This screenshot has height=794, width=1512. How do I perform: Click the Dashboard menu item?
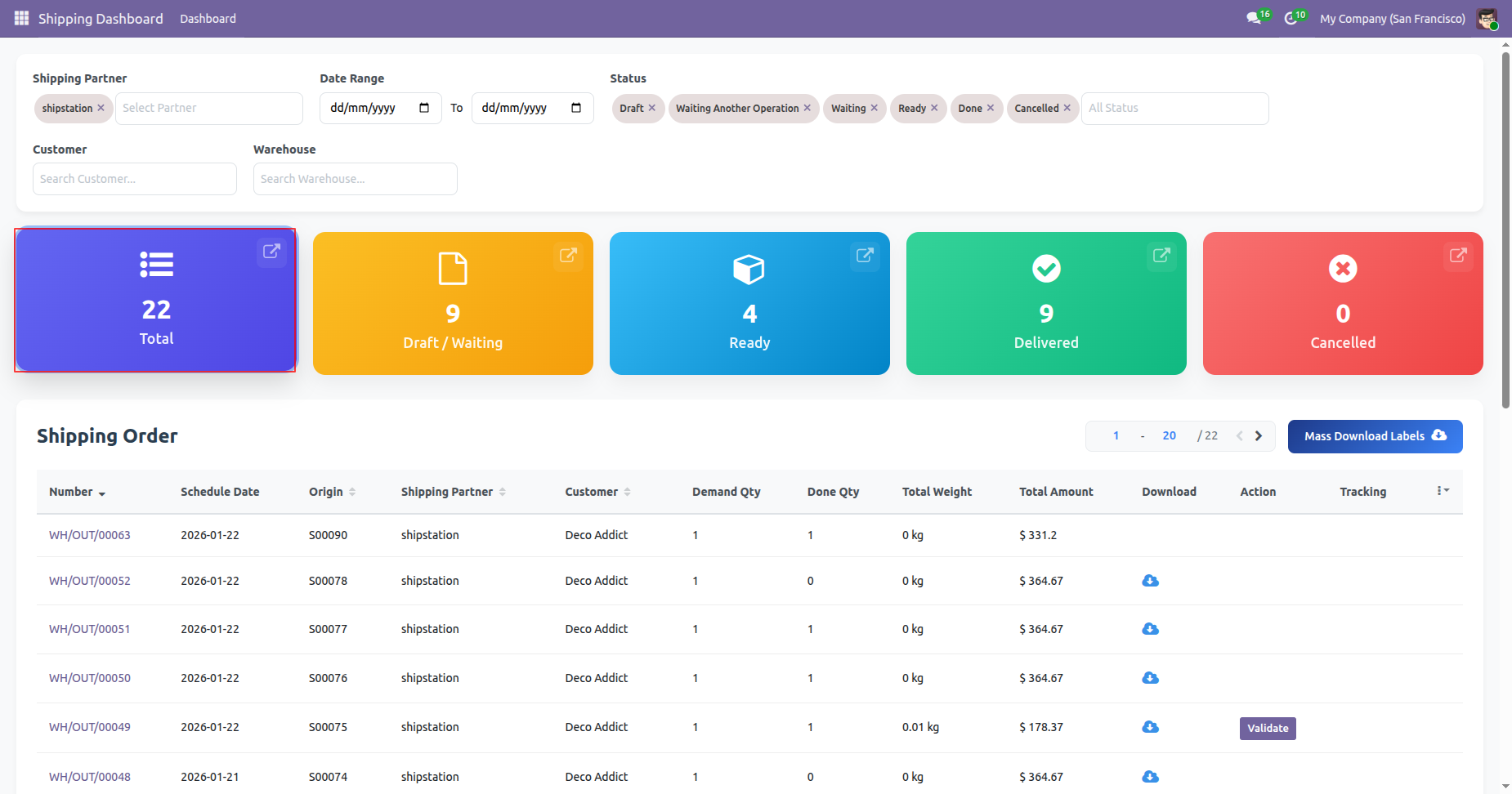tap(208, 19)
